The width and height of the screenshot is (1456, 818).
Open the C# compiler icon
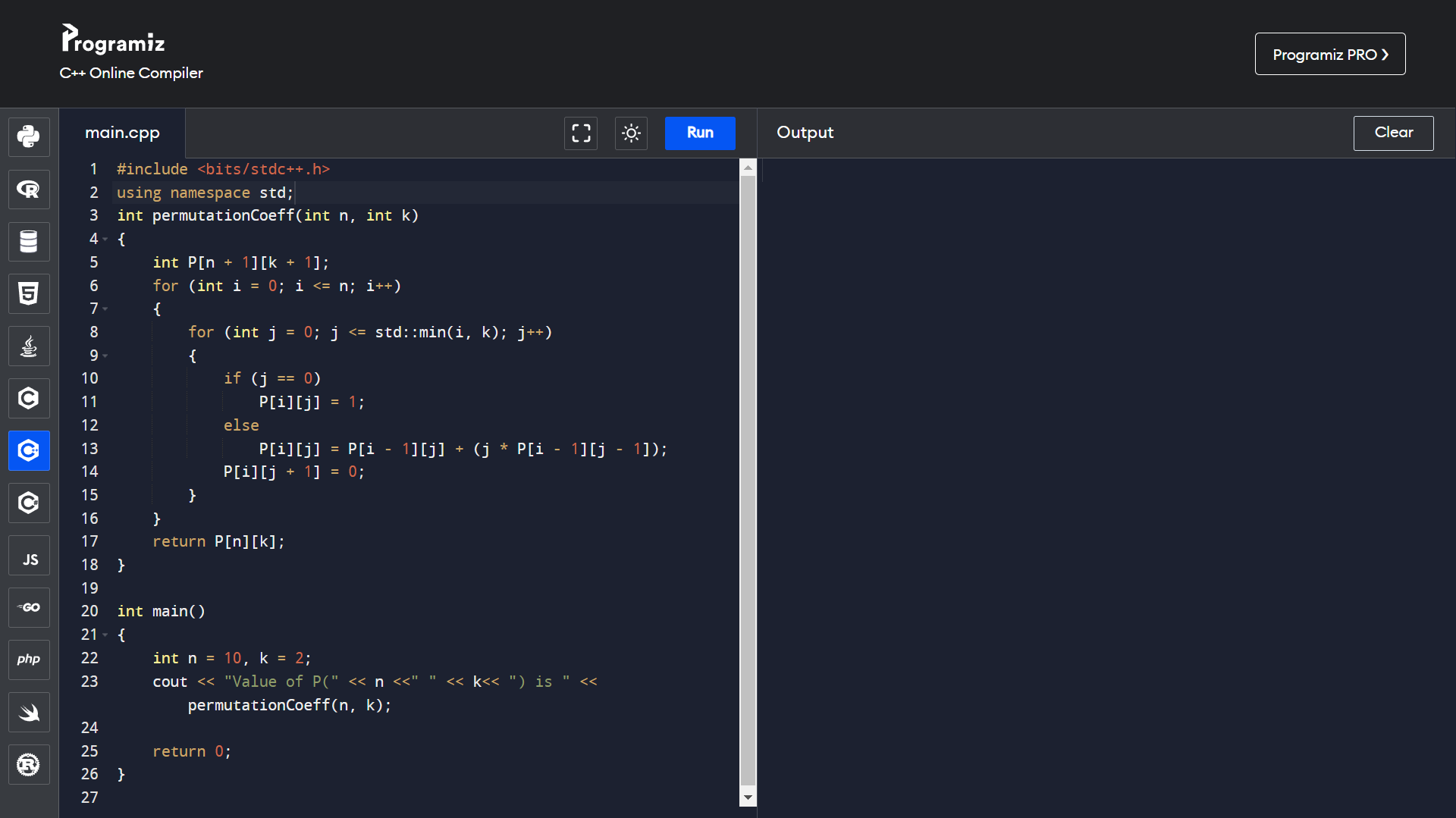(x=29, y=503)
